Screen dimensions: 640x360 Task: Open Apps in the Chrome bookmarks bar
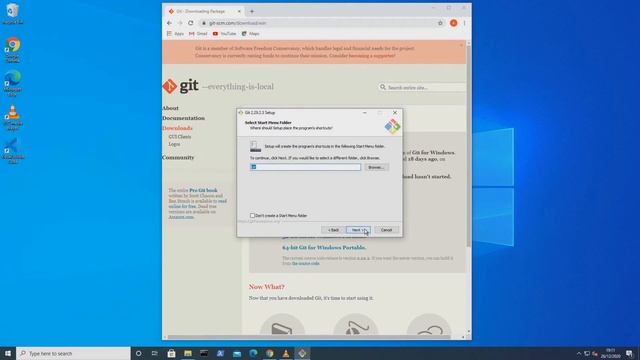[x=176, y=33]
